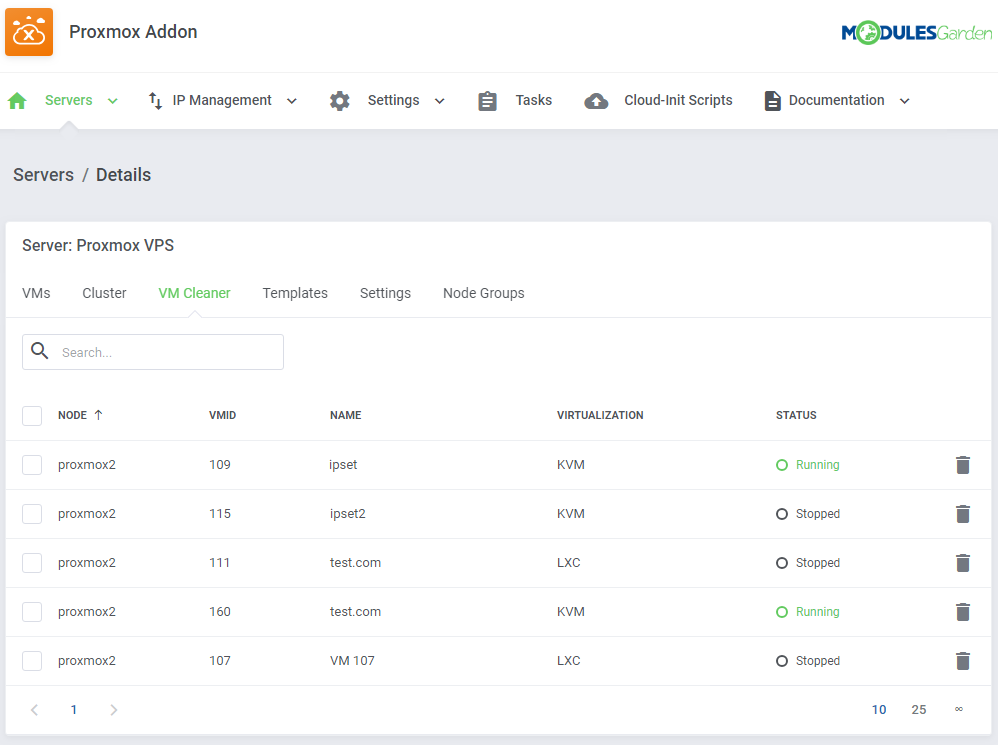Click the name cell 'VM 107'
The height and width of the screenshot is (745, 998).
tap(352, 661)
